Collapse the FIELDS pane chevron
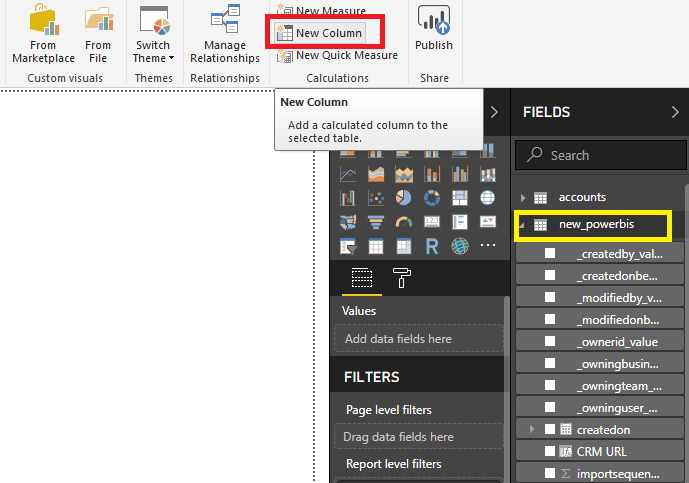 675,112
